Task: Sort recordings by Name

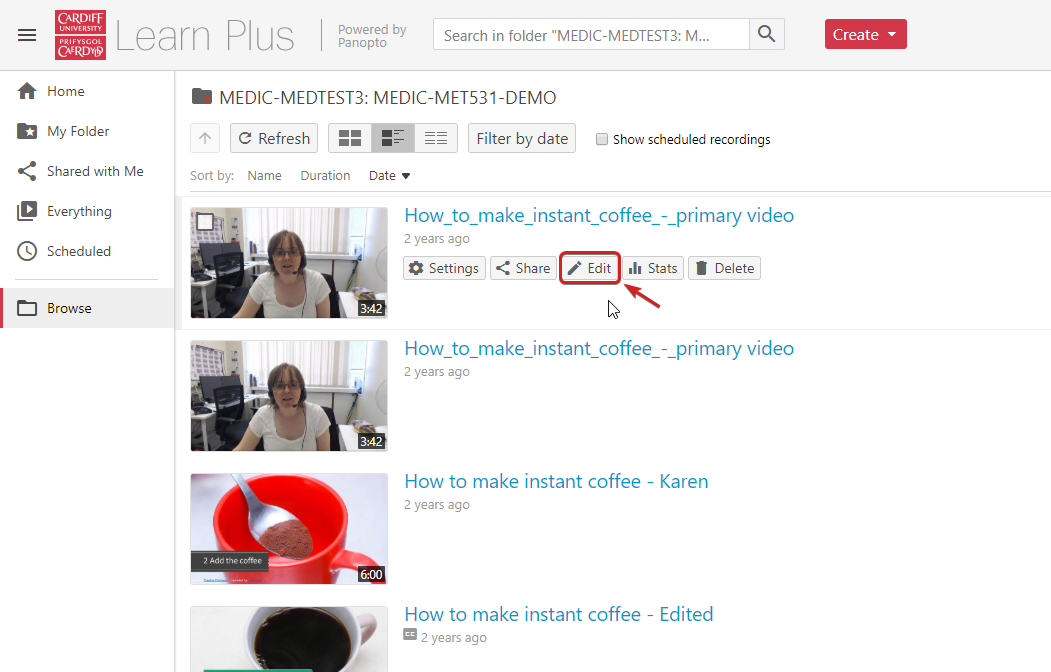Action: tap(264, 176)
